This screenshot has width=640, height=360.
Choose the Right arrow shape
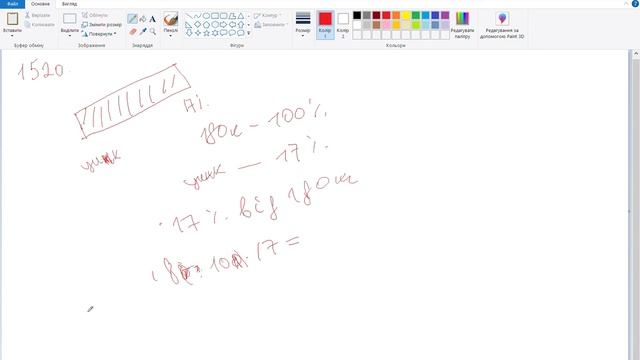[x=224, y=24]
